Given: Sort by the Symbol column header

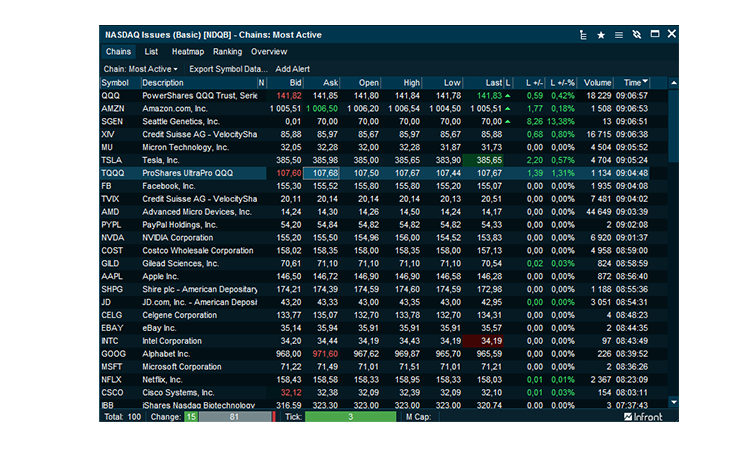Looking at the screenshot, I should 120,83.
